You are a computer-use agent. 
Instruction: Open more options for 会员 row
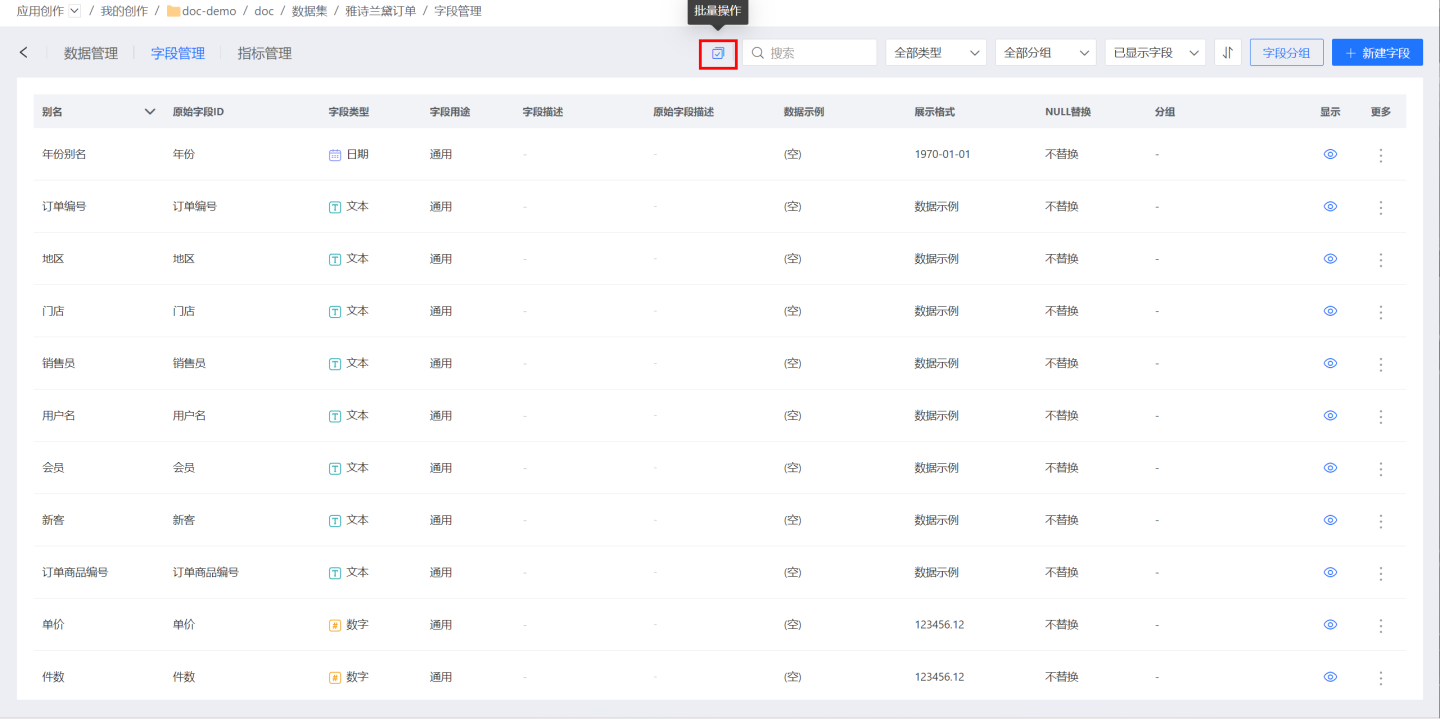pyautogui.click(x=1381, y=468)
